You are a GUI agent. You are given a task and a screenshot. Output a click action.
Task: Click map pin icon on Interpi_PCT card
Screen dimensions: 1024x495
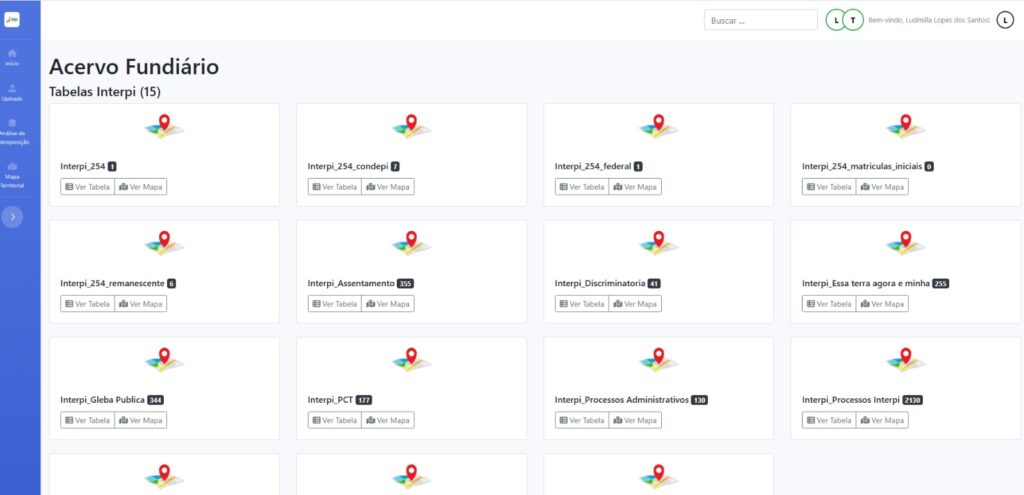(411, 360)
